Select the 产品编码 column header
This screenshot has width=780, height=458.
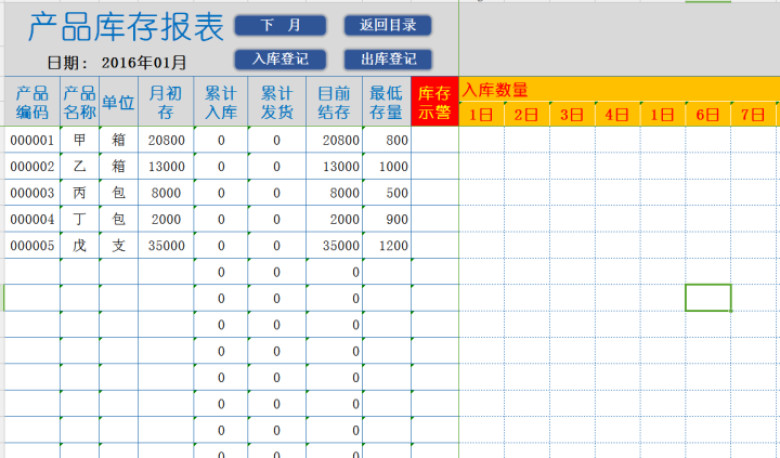tap(32, 102)
